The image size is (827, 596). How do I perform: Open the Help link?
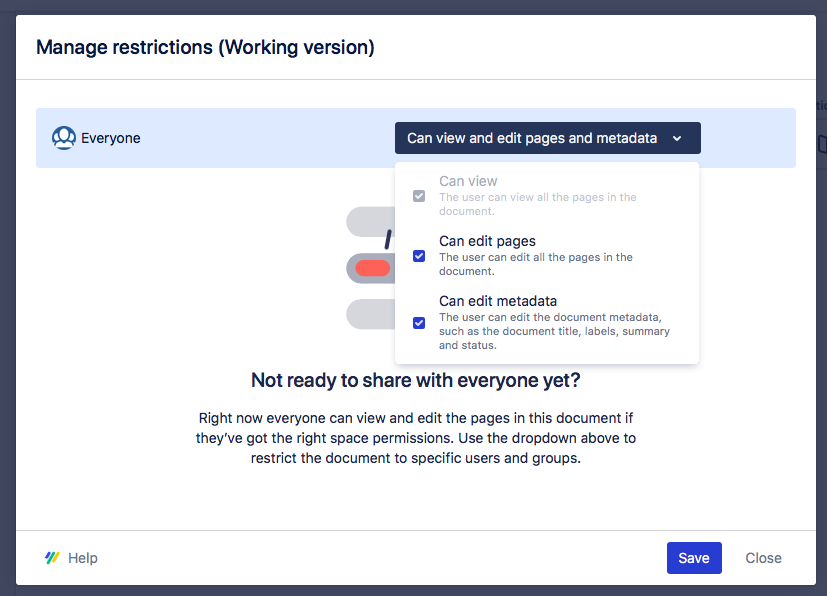[82, 557]
